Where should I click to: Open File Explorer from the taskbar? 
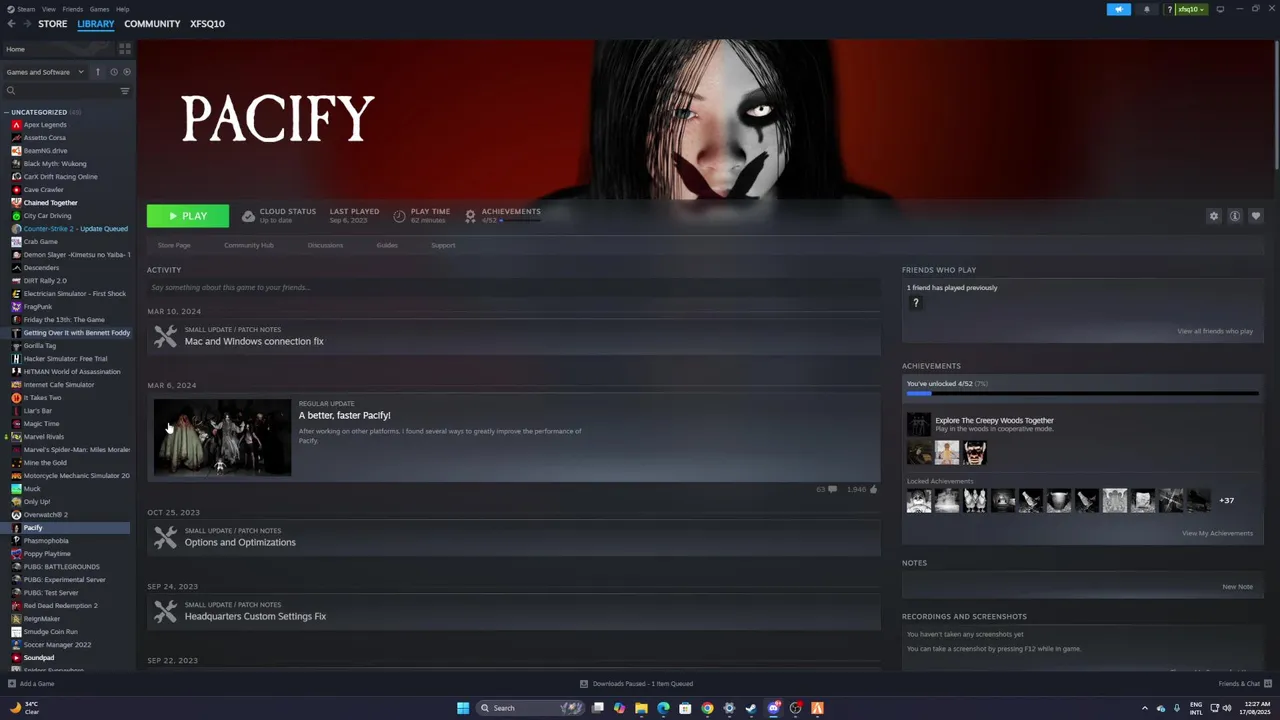[641, 708]
